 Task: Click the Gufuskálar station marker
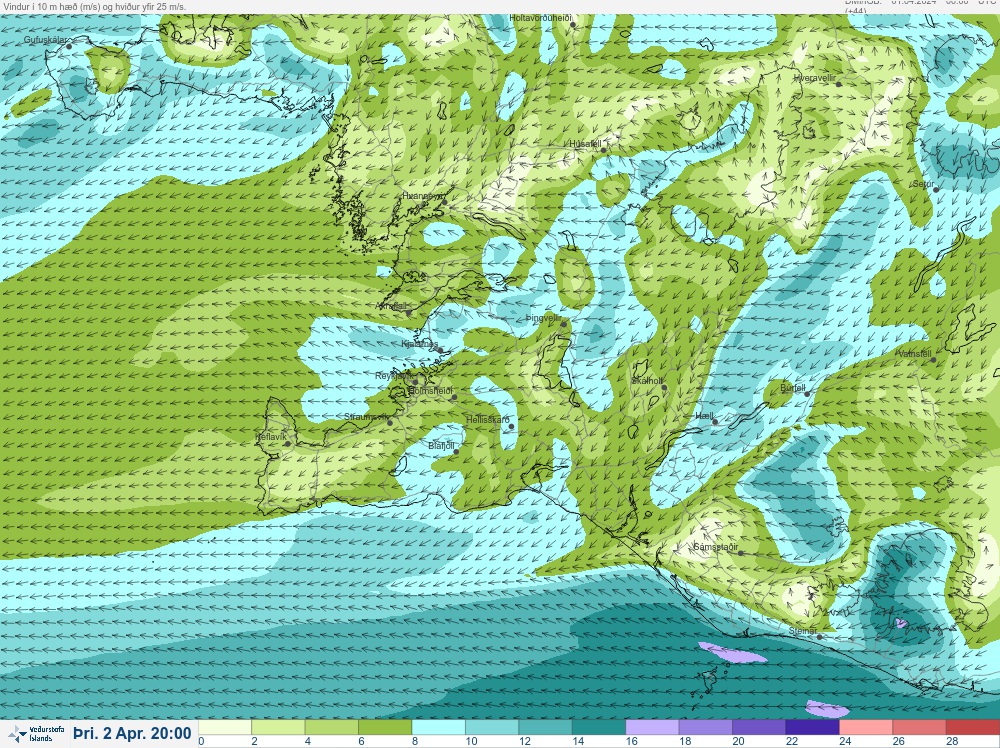pyautogui.click(x=69, y=47)
